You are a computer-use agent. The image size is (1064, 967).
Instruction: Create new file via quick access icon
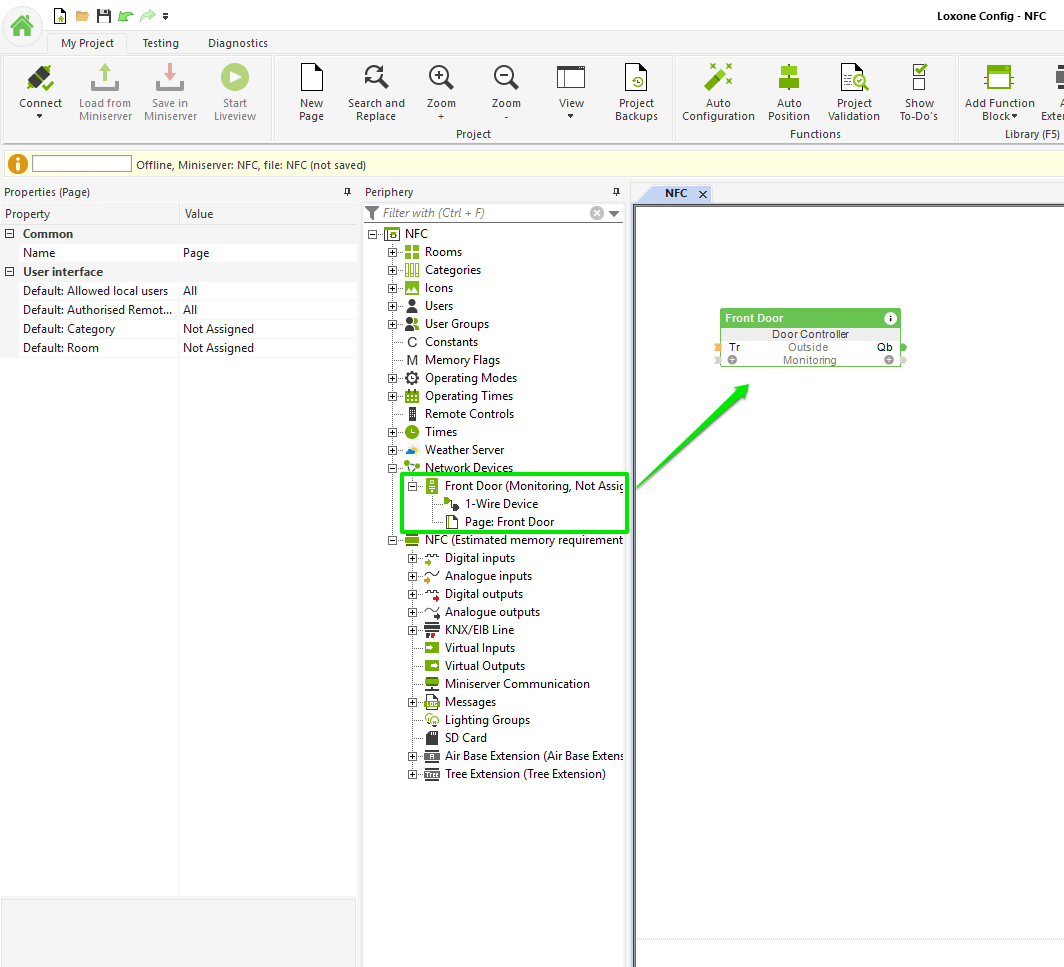pos(60,16)
